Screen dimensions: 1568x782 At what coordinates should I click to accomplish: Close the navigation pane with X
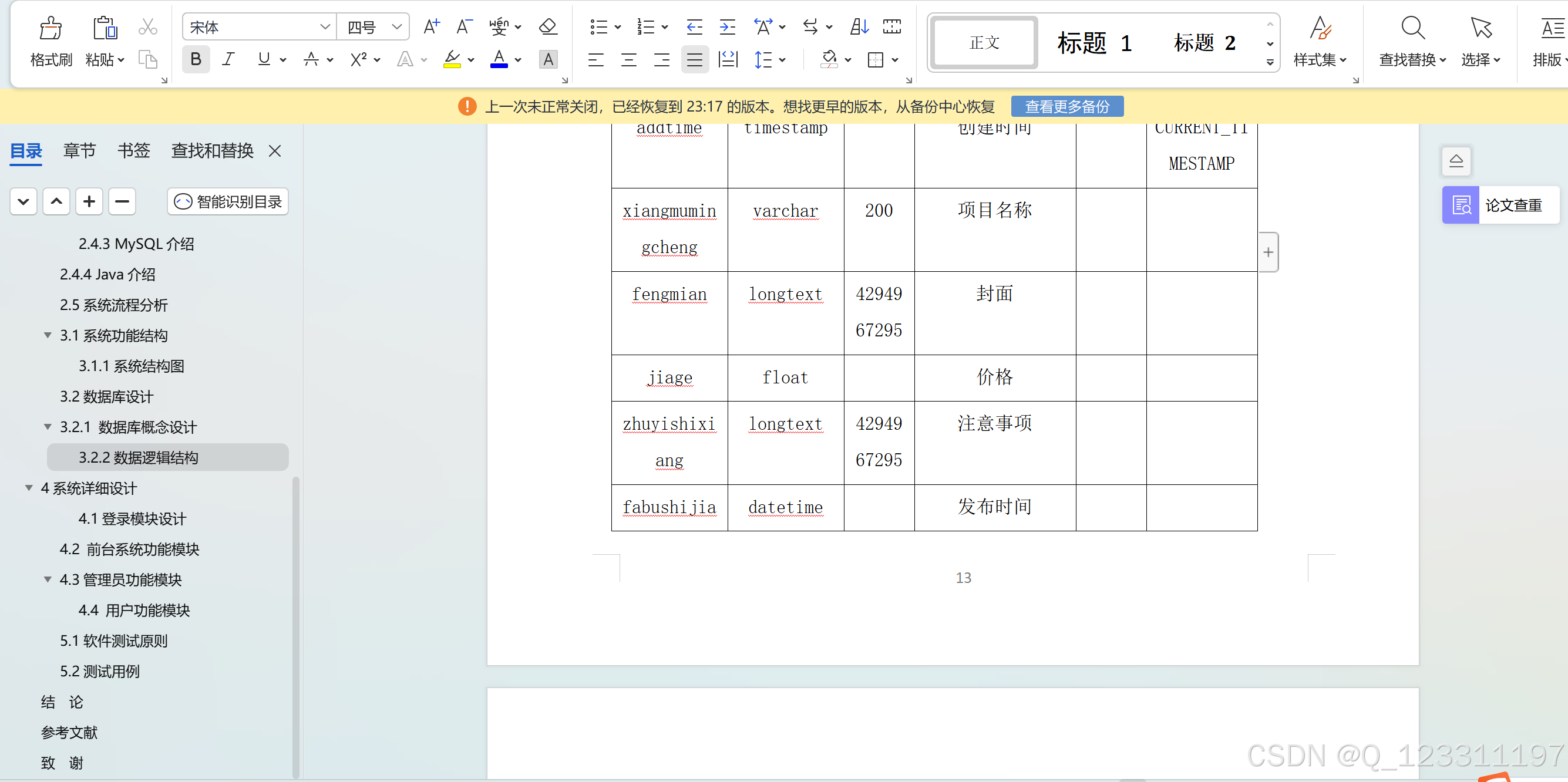coord(274,150)
